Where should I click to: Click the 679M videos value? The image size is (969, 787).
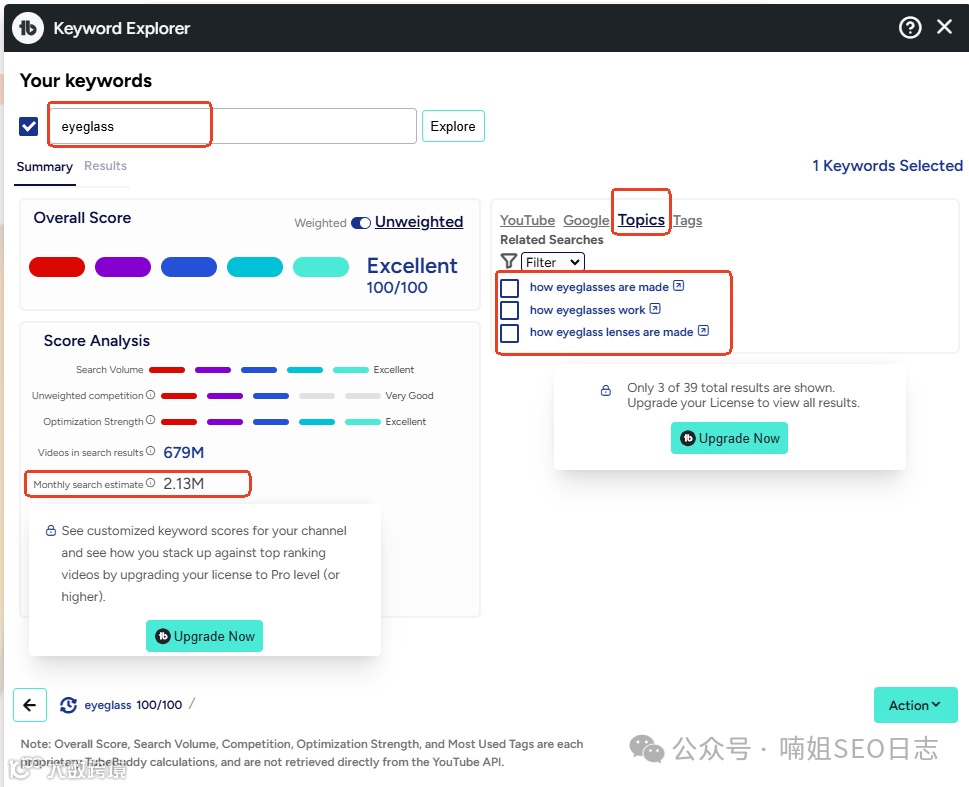pyautogui.click(x=184, y=453)
